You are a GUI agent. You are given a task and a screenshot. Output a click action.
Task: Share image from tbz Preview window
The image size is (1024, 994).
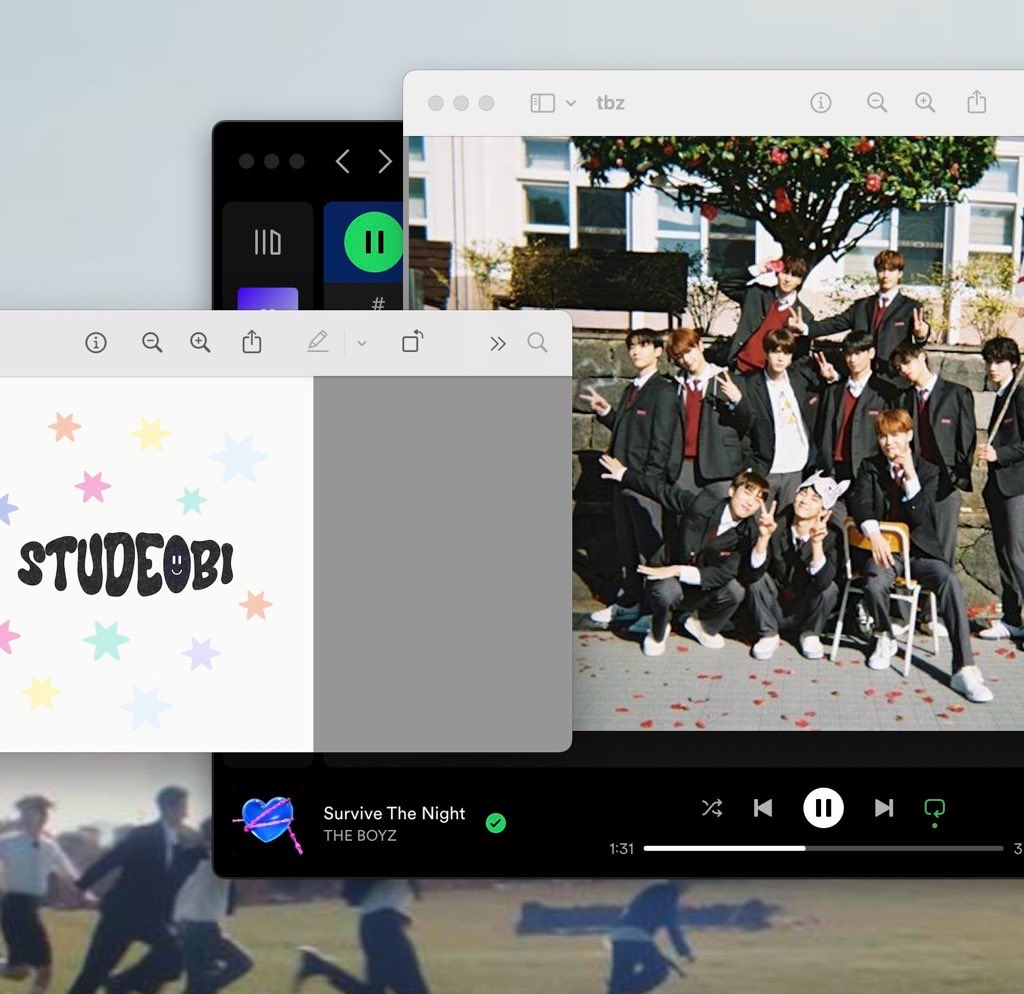point(976,102)
